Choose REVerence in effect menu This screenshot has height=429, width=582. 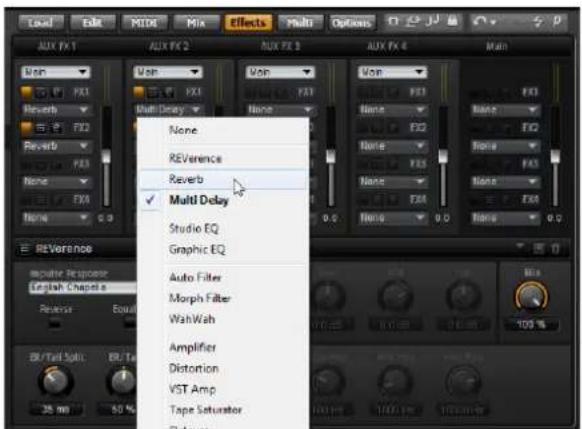click(x=223, y=158)
